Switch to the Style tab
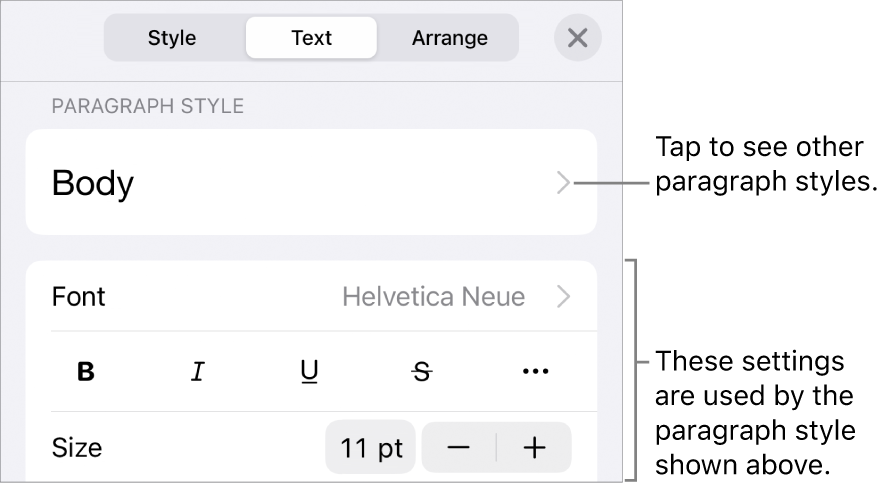The height and width of the screenshot is (487, 880). pos(172,39)
